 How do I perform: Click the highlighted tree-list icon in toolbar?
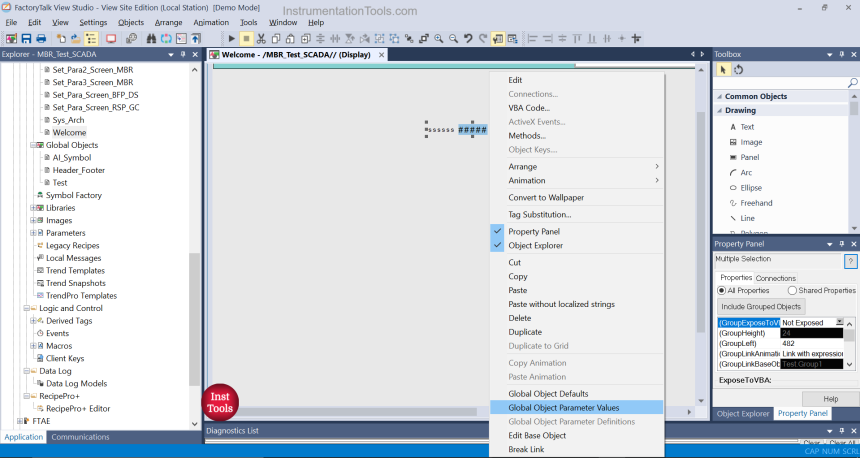pyautogui.click(x=91, y=38)
